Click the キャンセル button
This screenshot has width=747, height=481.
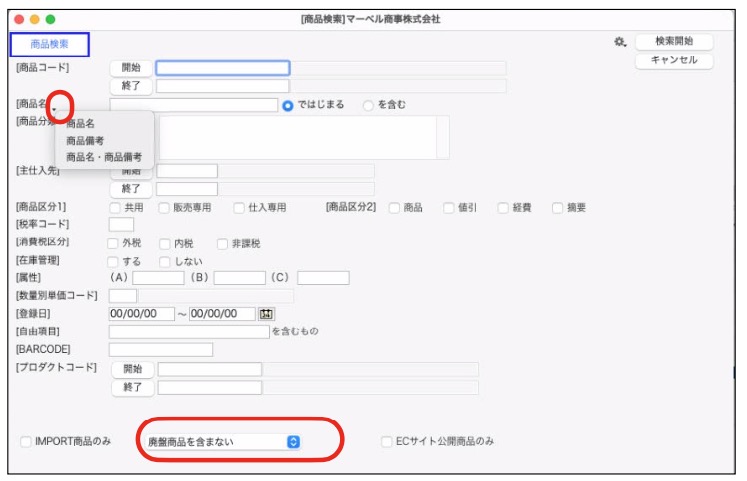tap(674, 61)
